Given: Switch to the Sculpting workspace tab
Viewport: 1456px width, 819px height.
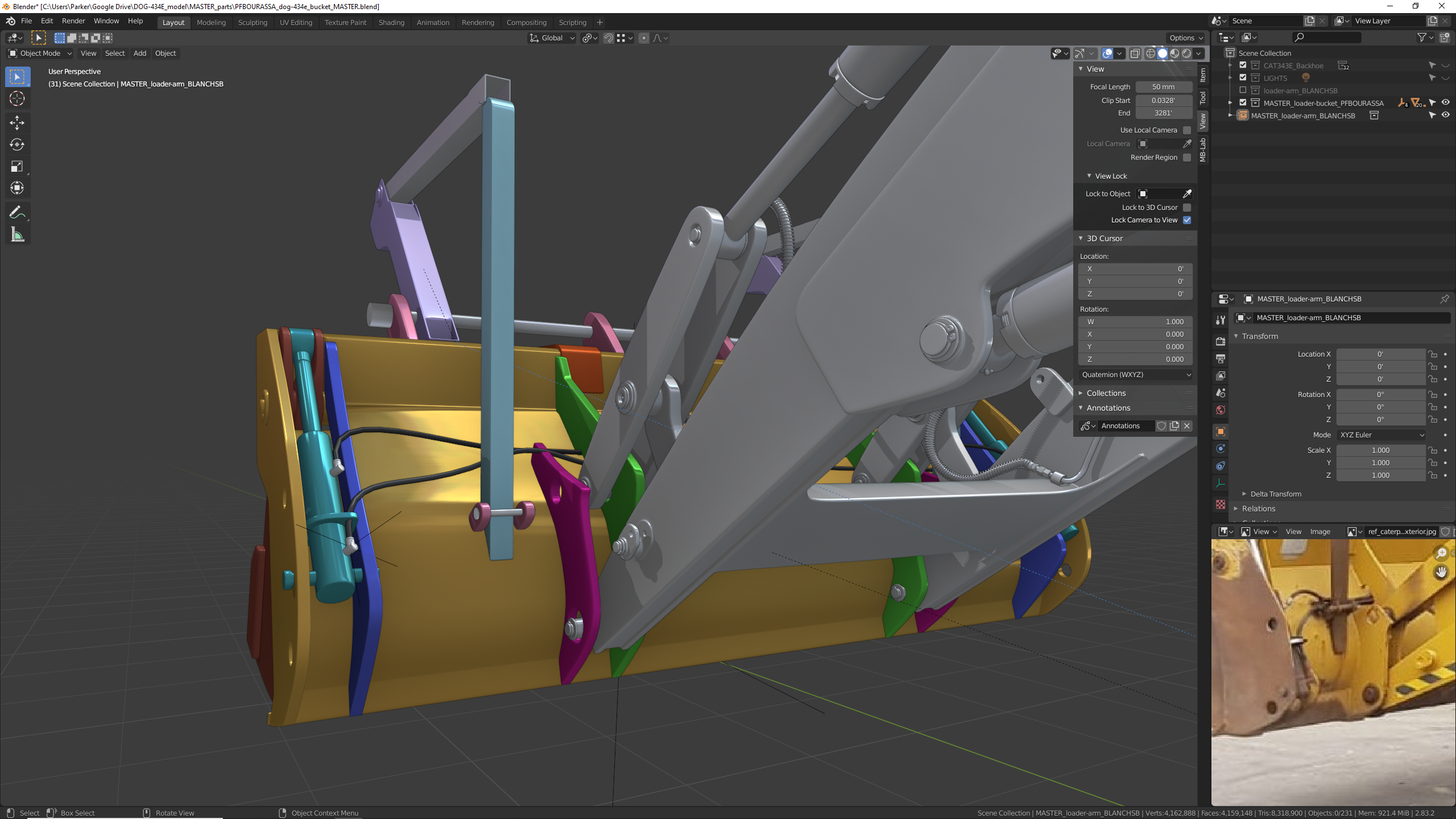Looking at the screenshot, I should pos(253,23).
